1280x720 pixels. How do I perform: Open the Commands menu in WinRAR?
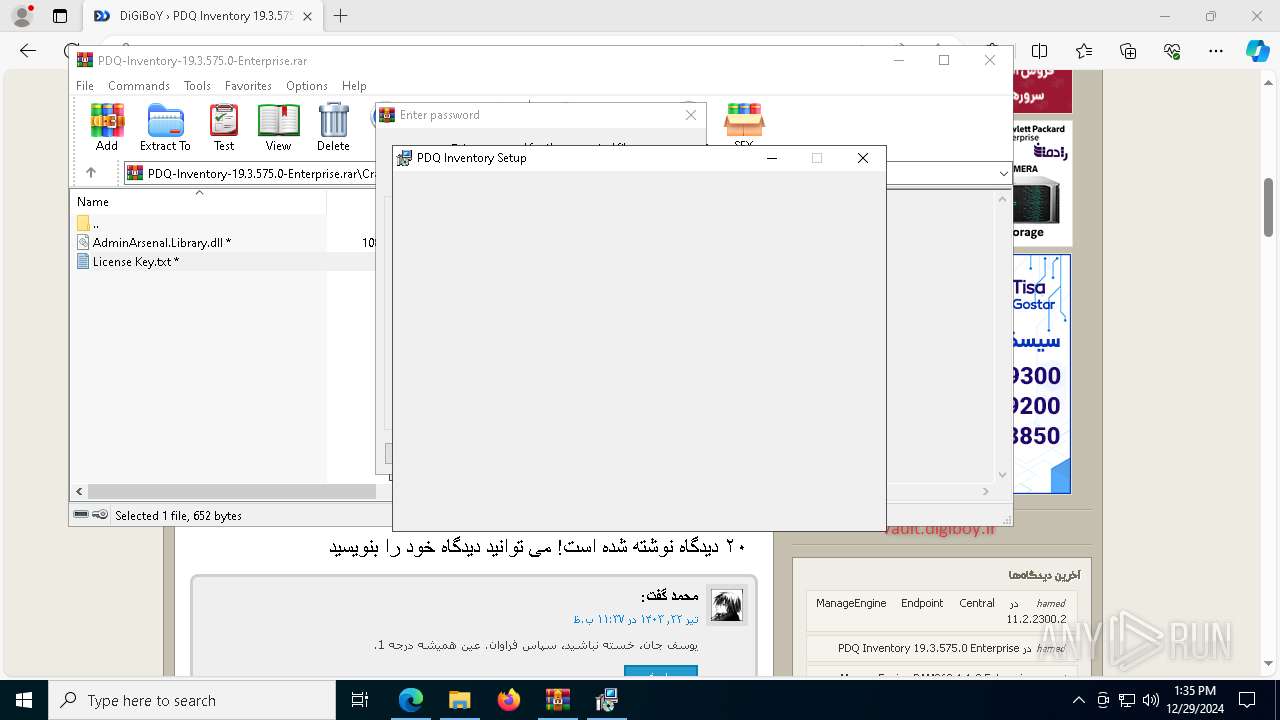point(139,86)
